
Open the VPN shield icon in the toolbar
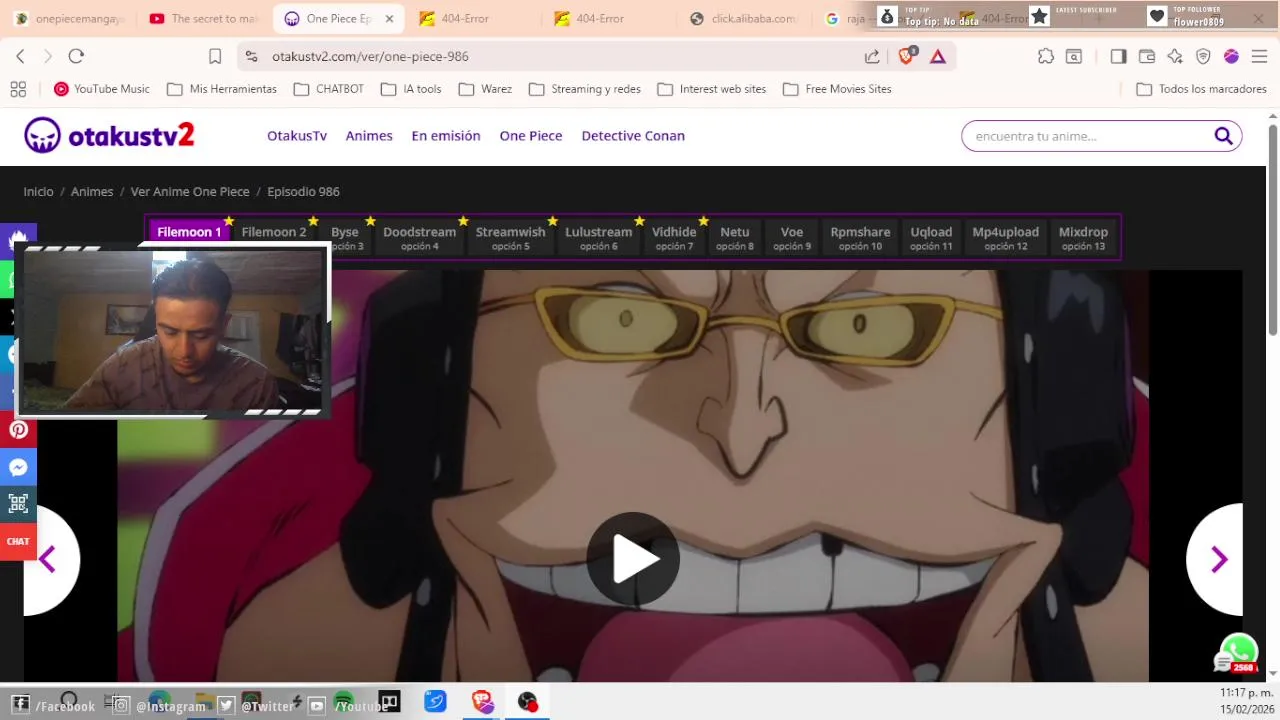click(x=1203, y=57)
